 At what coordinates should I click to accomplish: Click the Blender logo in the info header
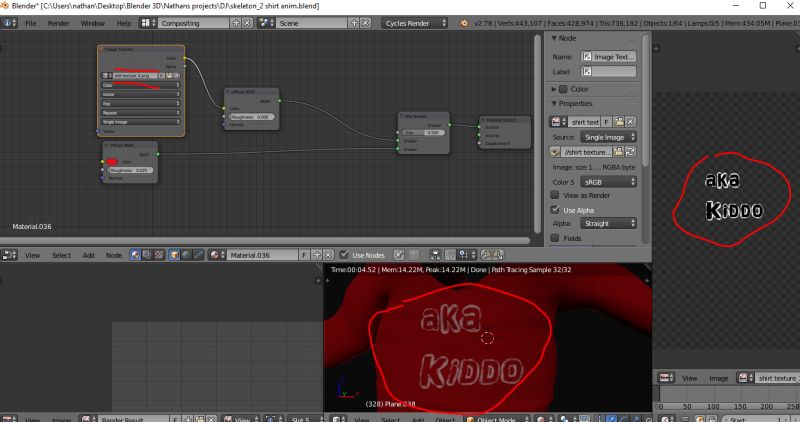[x=463, y=23]
